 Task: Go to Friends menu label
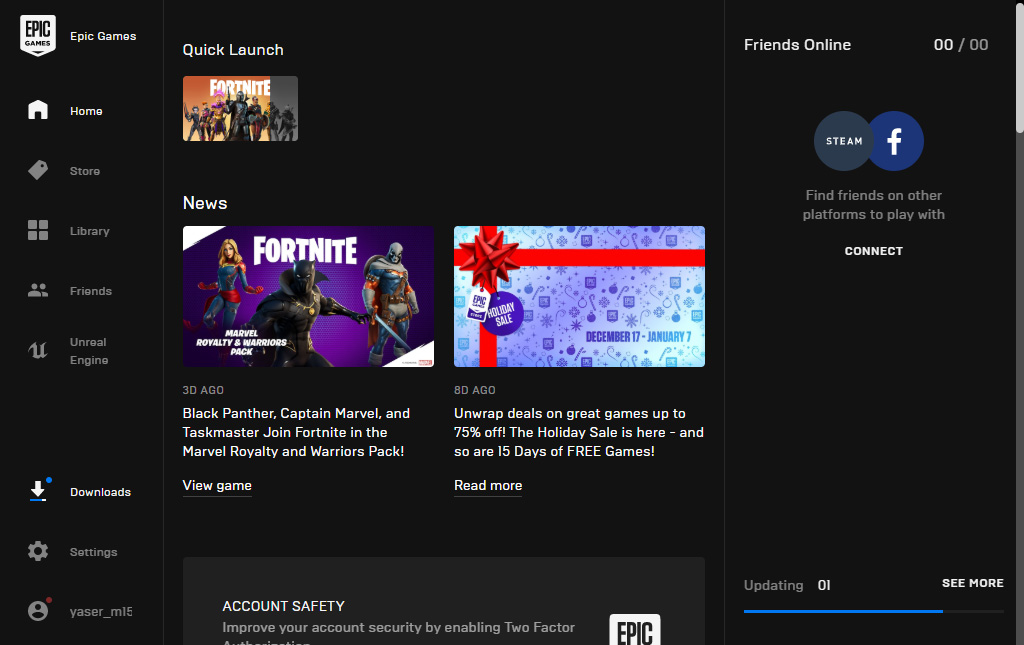(91, 291)
